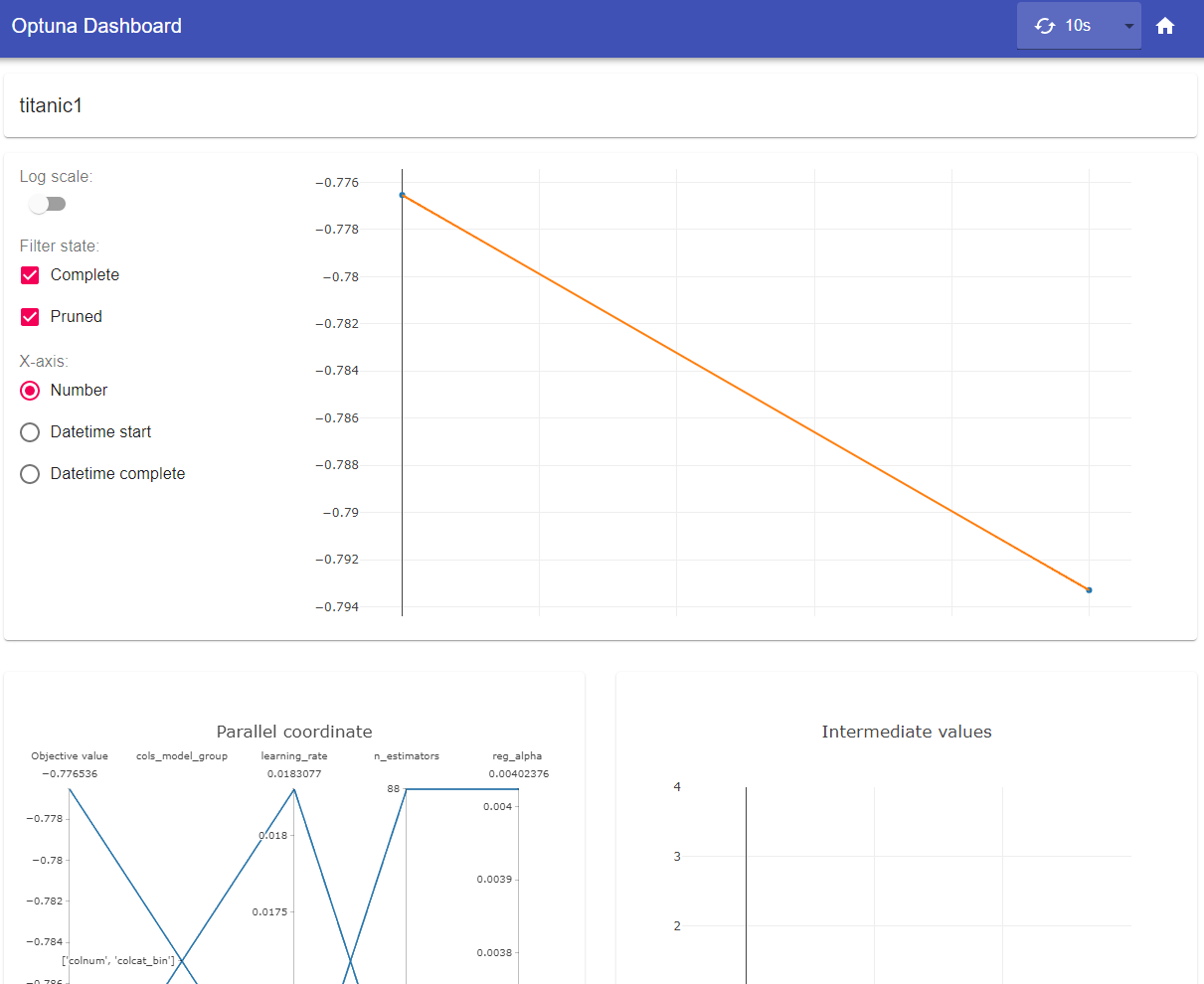Viewport: 1204px width, 984px height.
Task: Click the reg_alpha axis label
Action: (x=518, y=756)
